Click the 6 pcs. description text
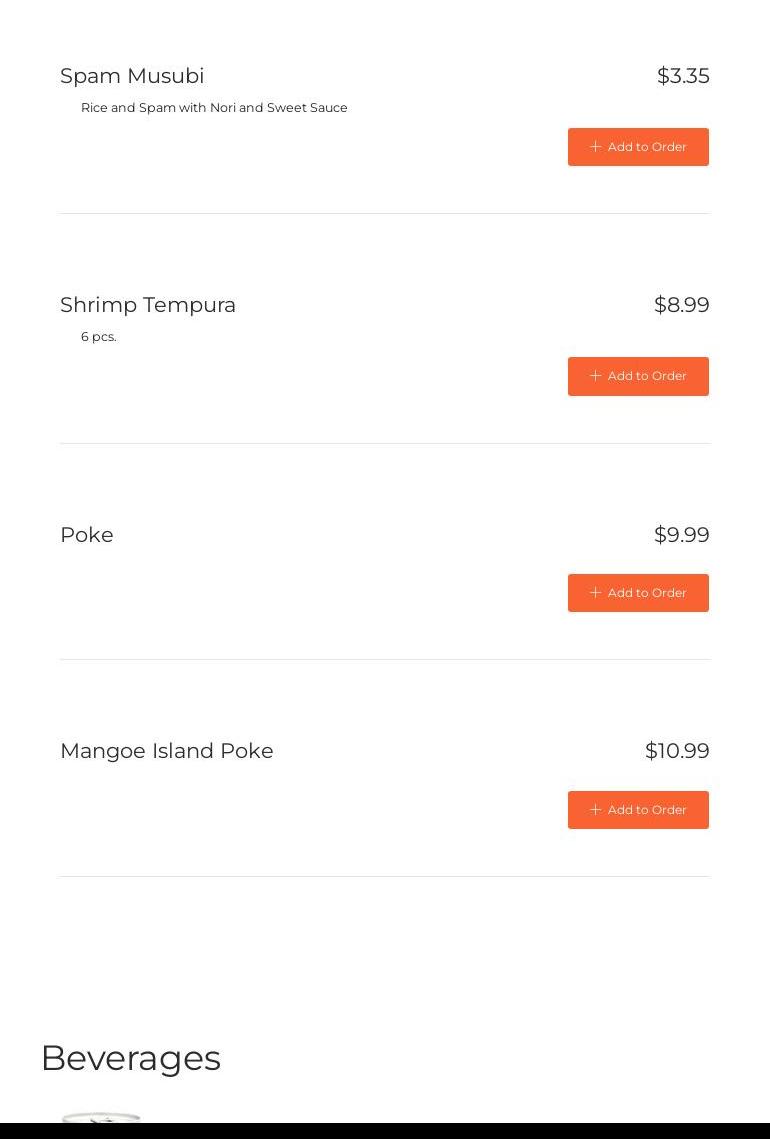 [x=99, y=337]
